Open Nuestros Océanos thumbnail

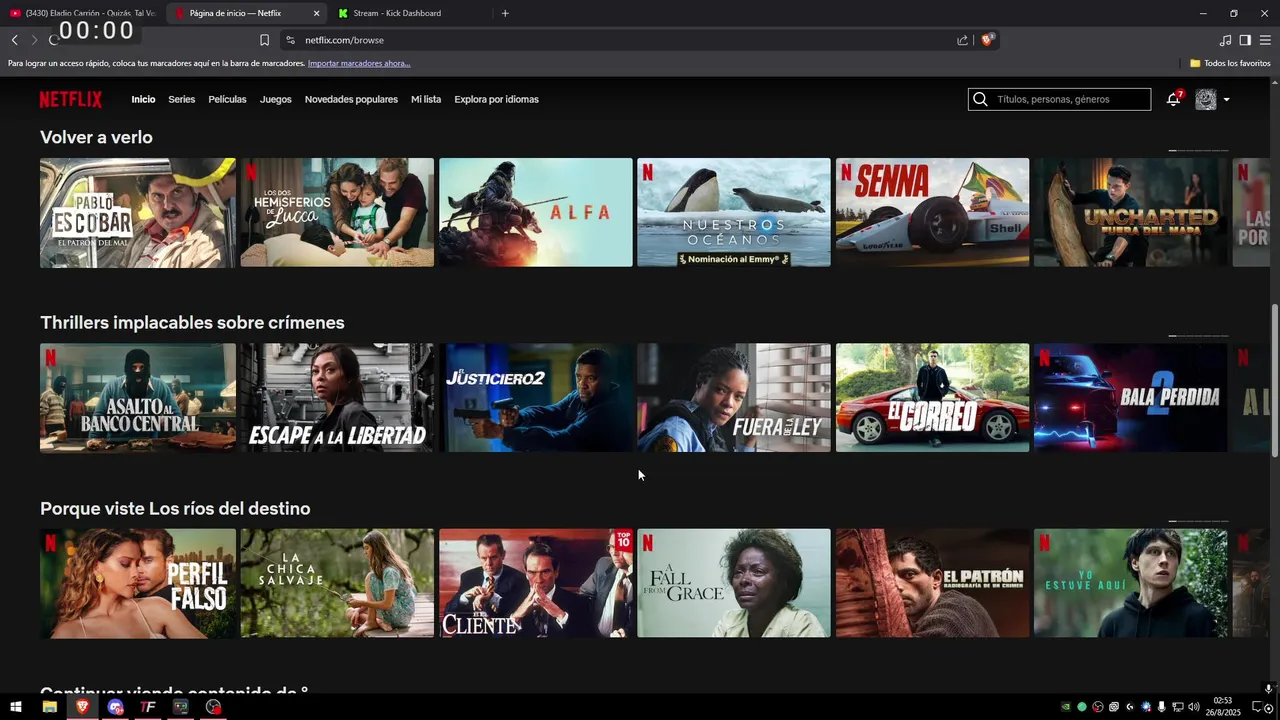pyautogui.click(x=734, y=212)
